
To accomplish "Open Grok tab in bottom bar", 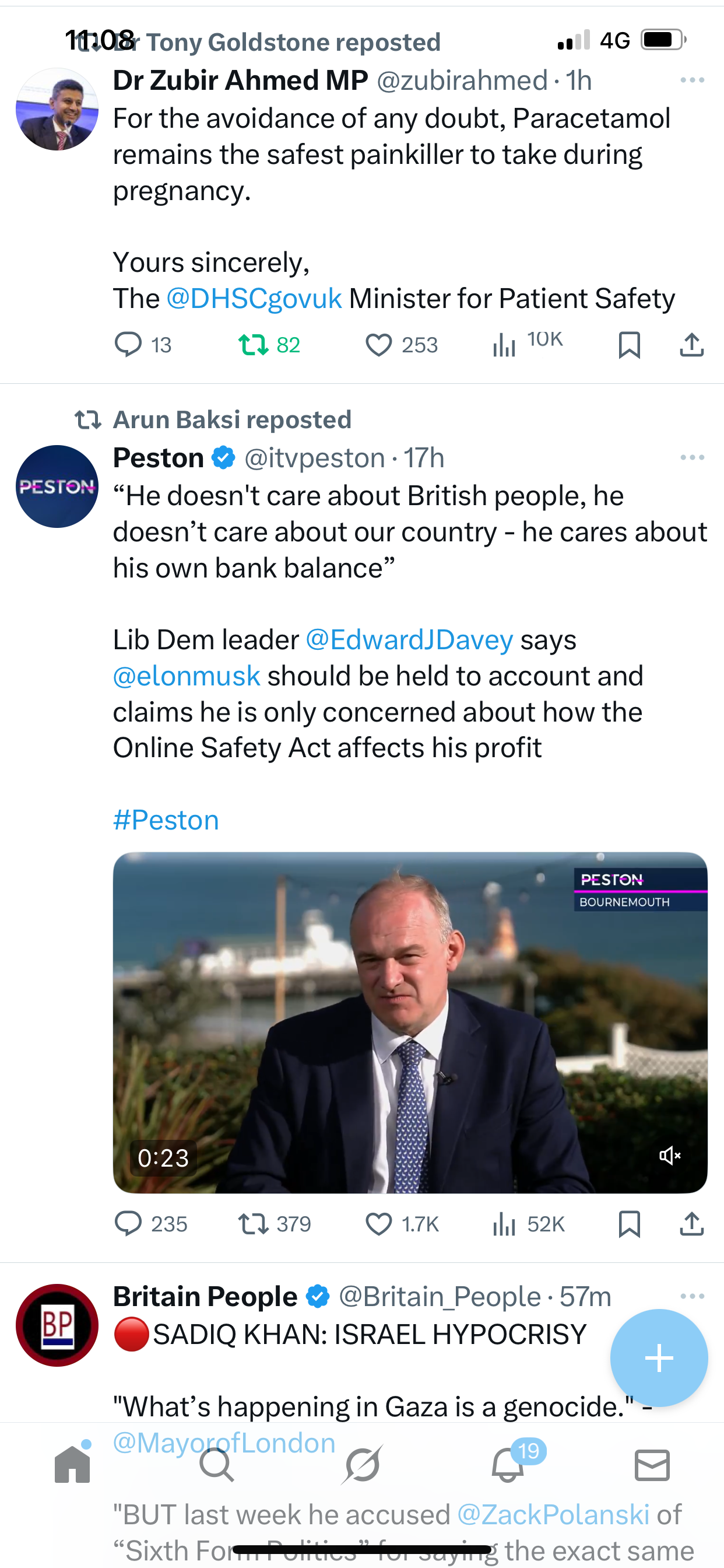I will pos(362,1464).
